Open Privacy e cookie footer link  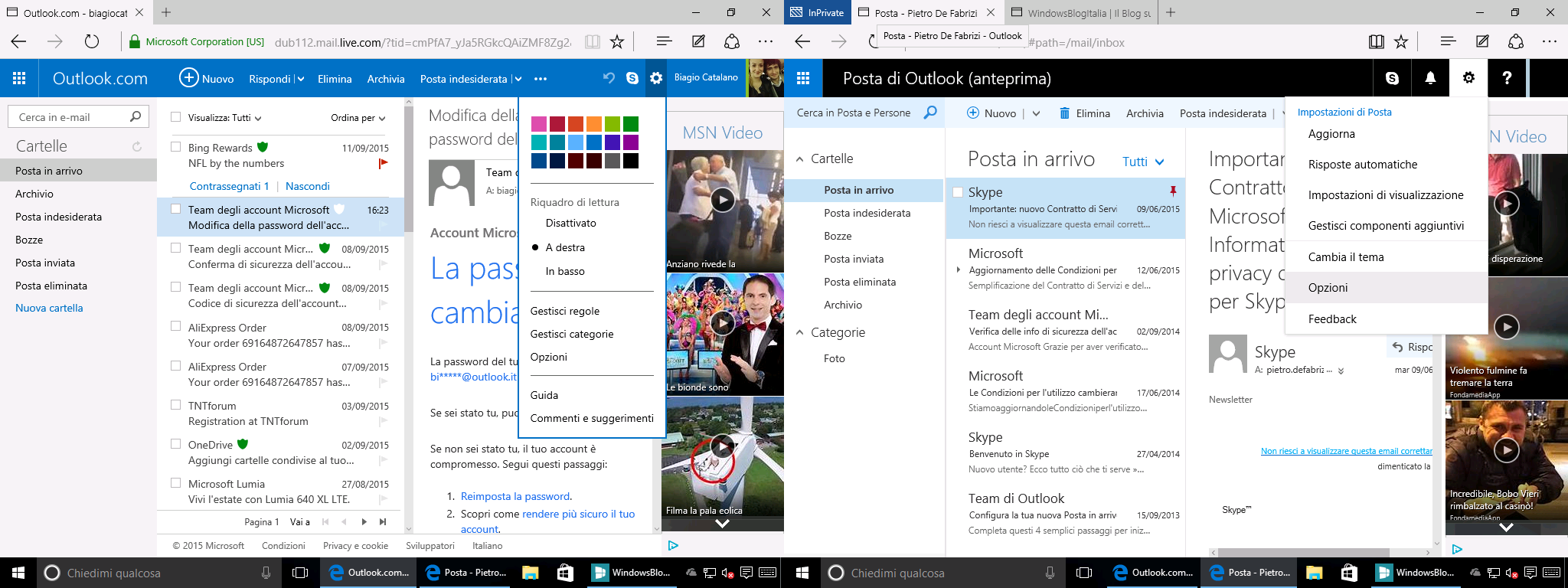click(355, 546)
